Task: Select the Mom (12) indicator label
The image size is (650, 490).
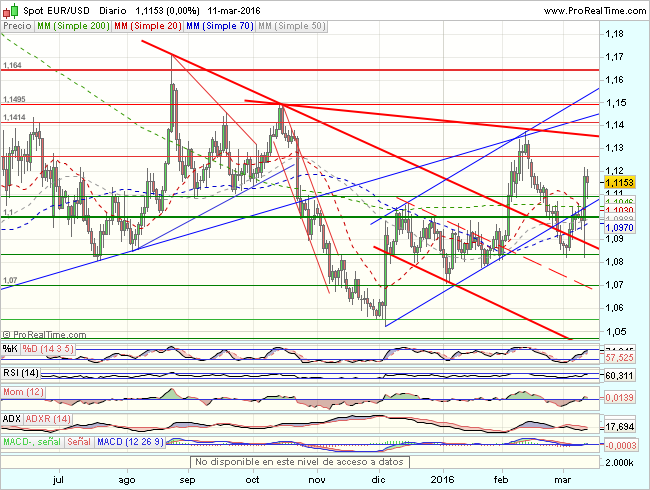Action: pos(23,392)
